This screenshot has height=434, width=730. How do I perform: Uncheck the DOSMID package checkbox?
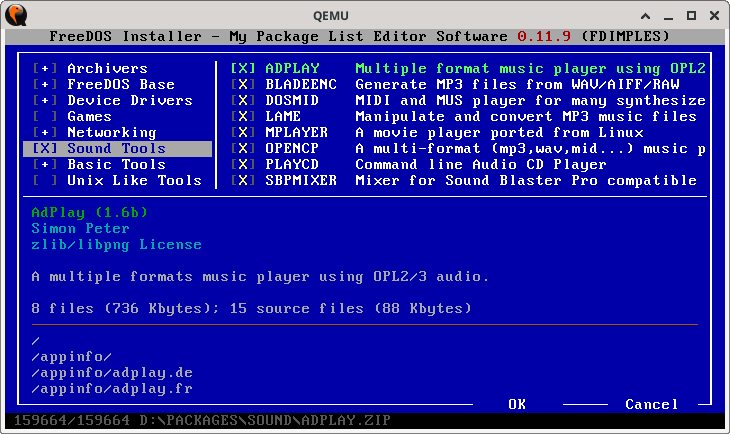tap(243, 100)
